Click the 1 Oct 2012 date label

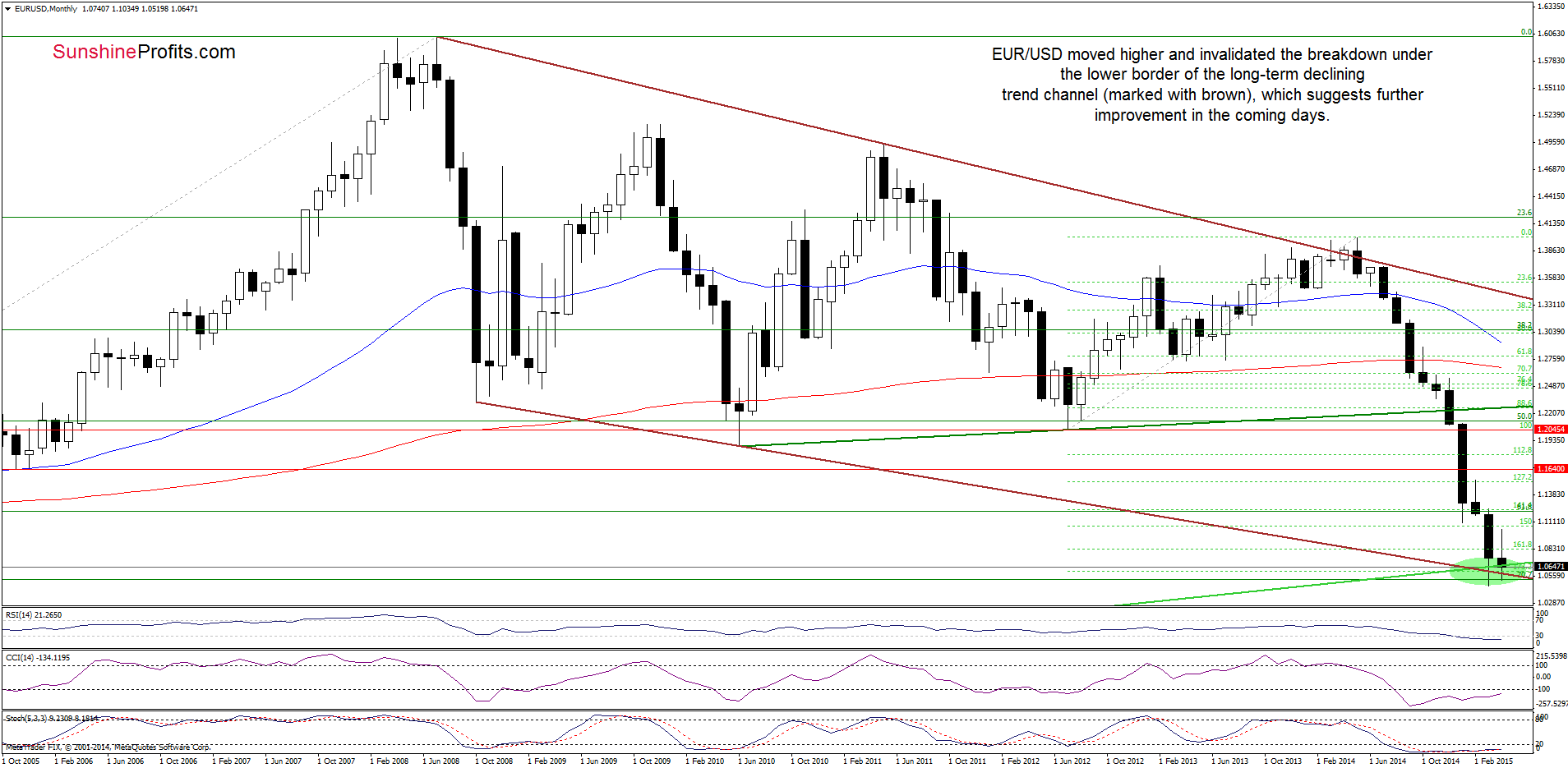point(1125,761)
